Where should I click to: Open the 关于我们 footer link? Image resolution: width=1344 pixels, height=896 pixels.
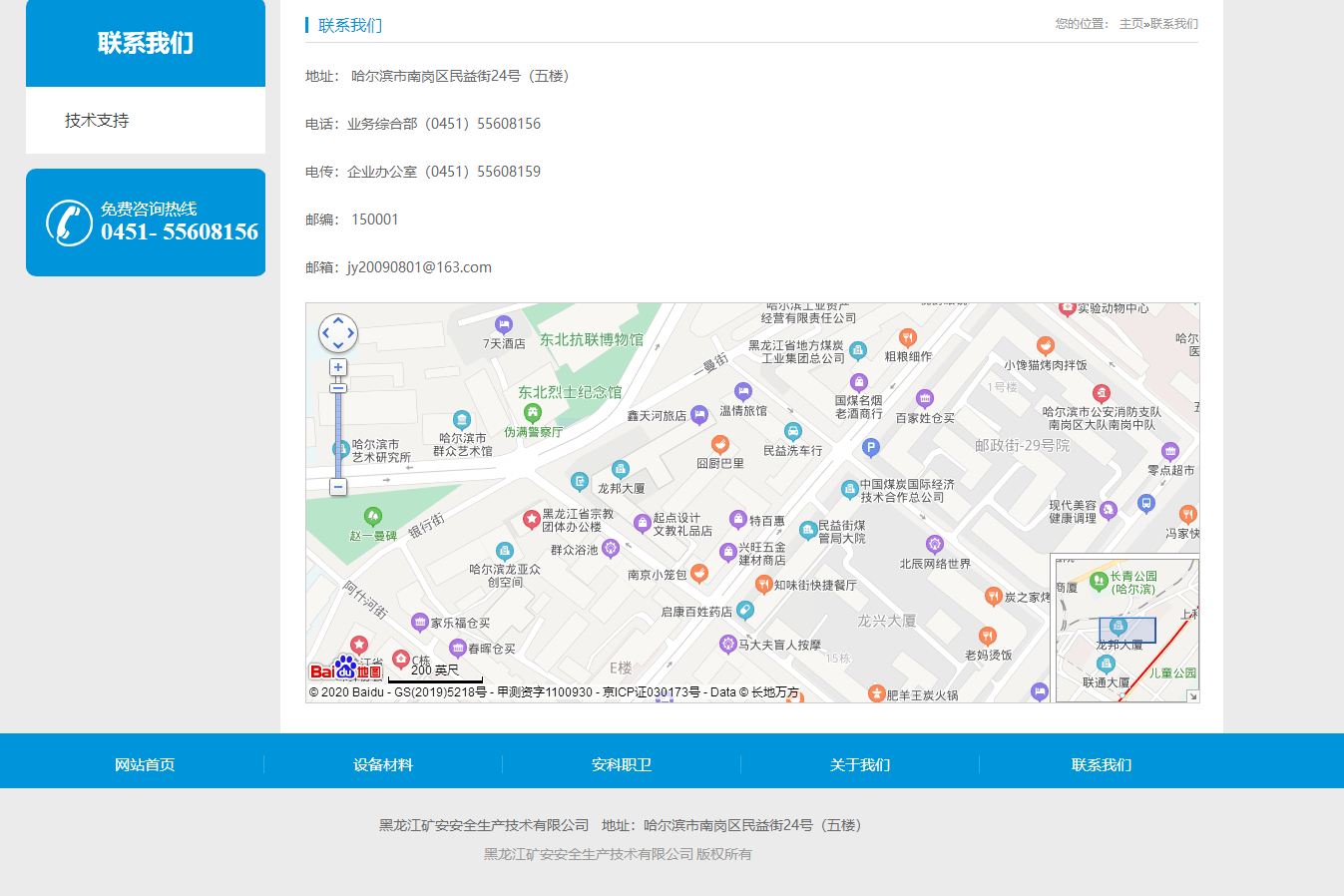coord(860,765)
